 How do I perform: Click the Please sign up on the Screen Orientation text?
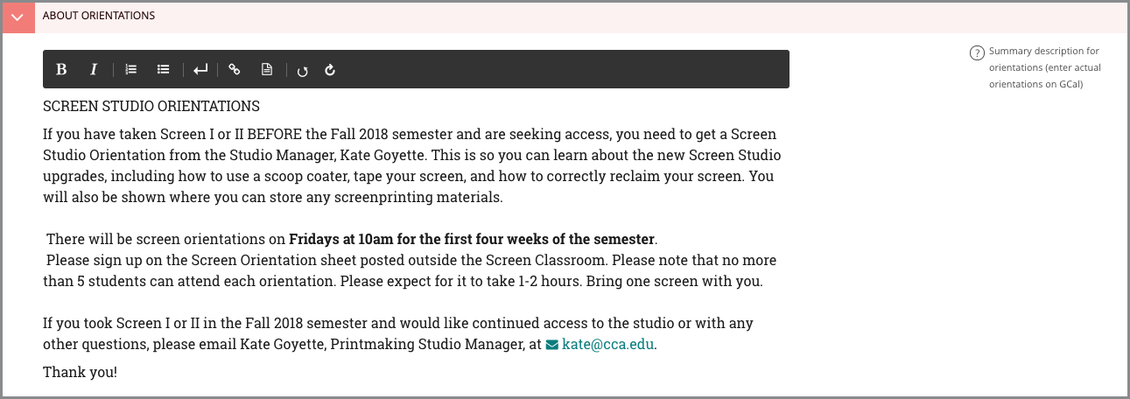[x=410, y=270]
